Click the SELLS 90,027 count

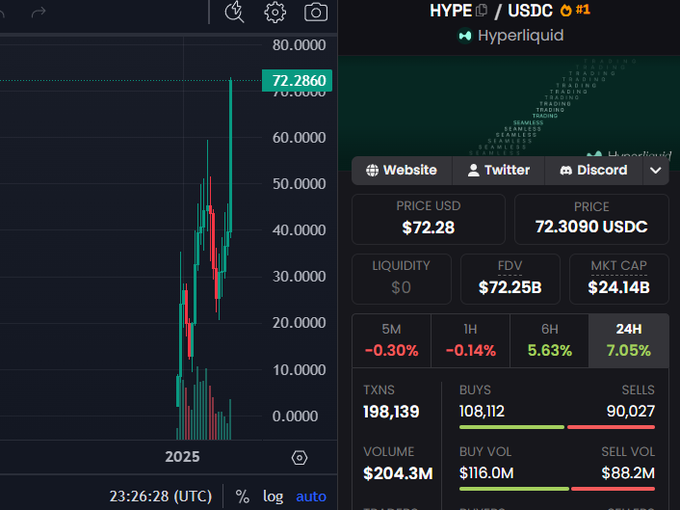coord(631,411)
